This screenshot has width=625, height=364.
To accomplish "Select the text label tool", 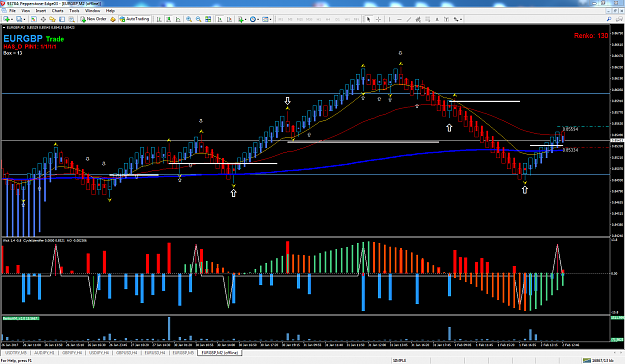I will pyautogui.click(x=446, y=19).
